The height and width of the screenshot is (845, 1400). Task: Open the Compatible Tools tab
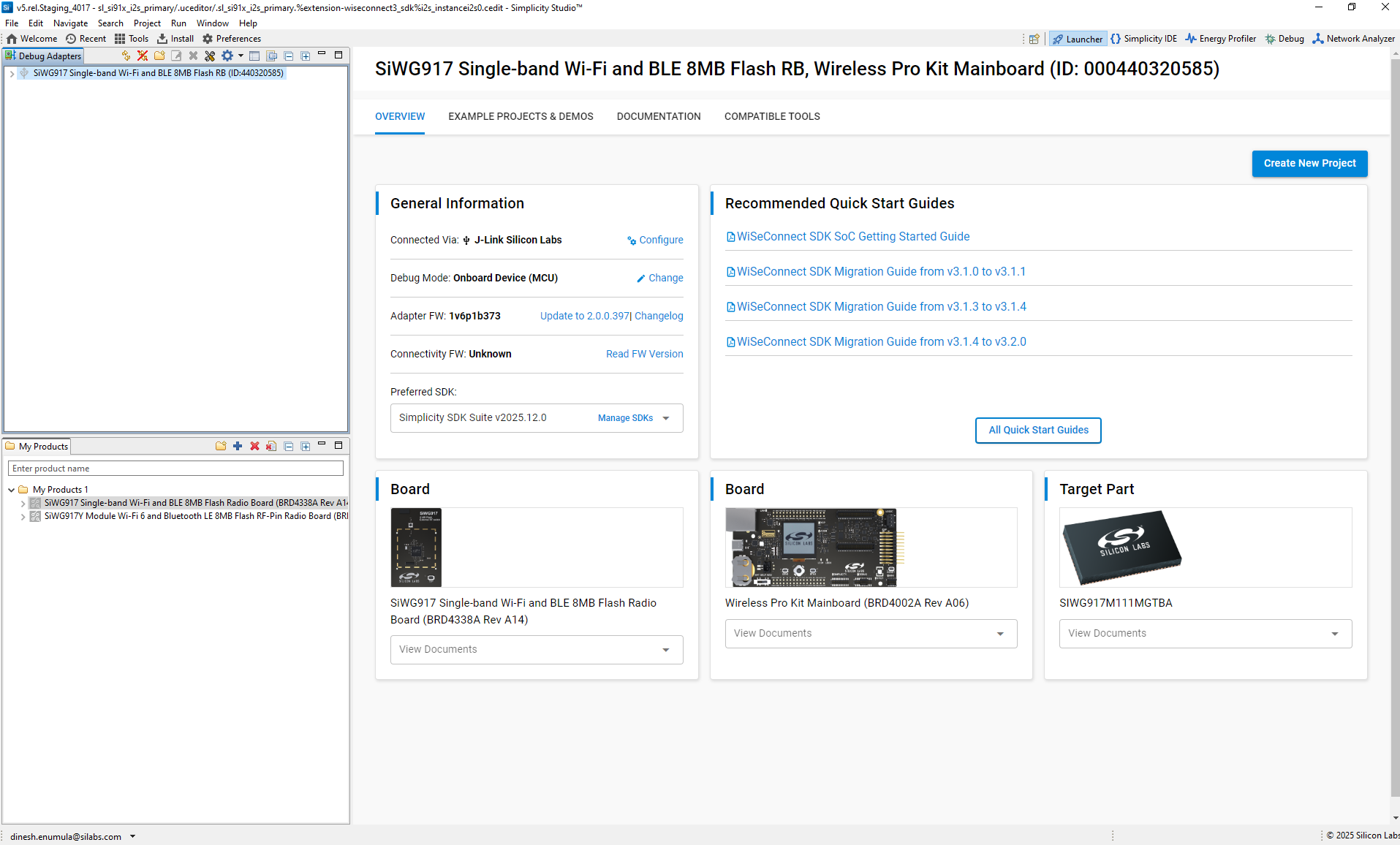coord(772,116)
